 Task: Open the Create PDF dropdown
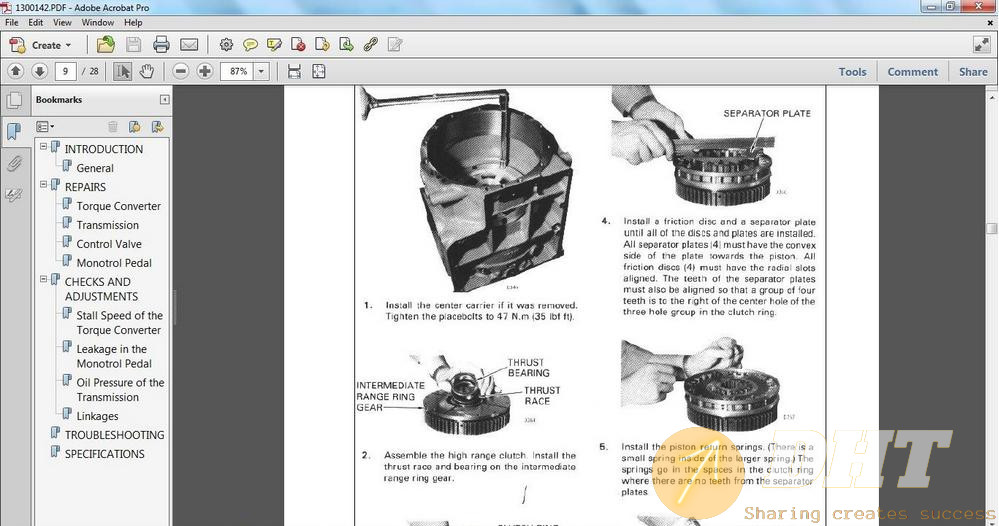pos(41,45)
